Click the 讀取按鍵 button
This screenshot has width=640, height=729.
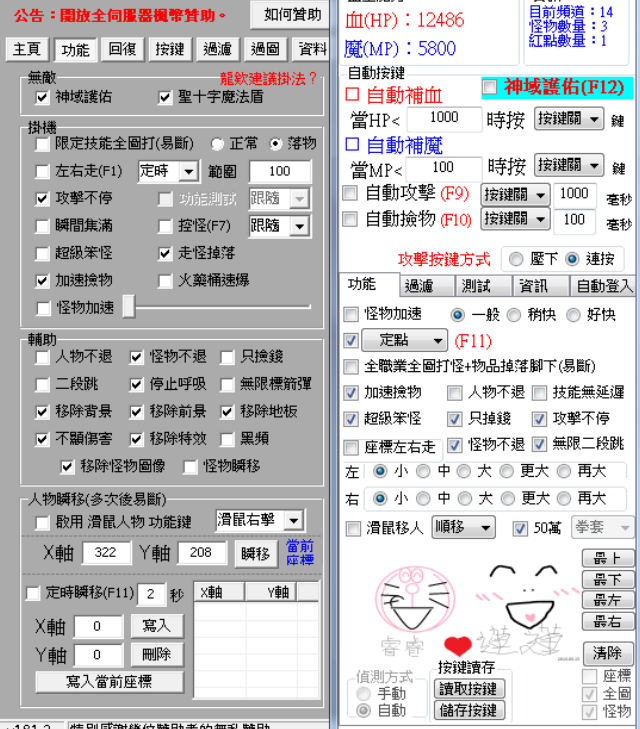(x=468, y=689)
